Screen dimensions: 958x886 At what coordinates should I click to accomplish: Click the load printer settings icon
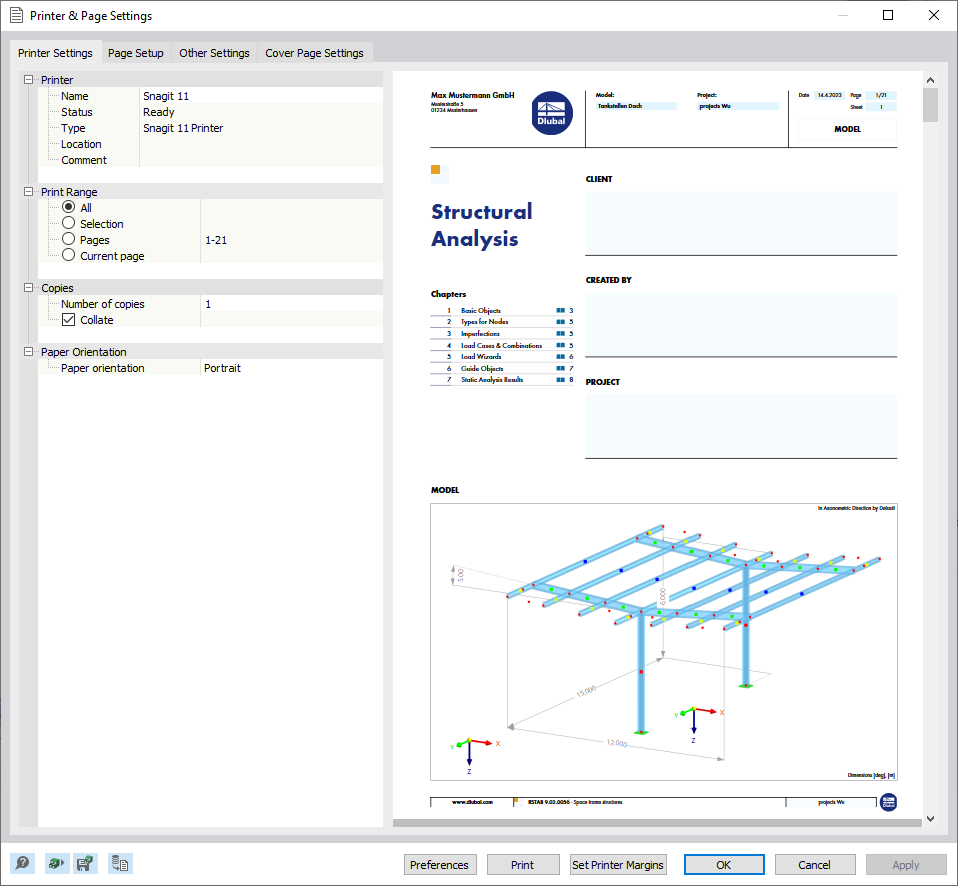point(57,864)
